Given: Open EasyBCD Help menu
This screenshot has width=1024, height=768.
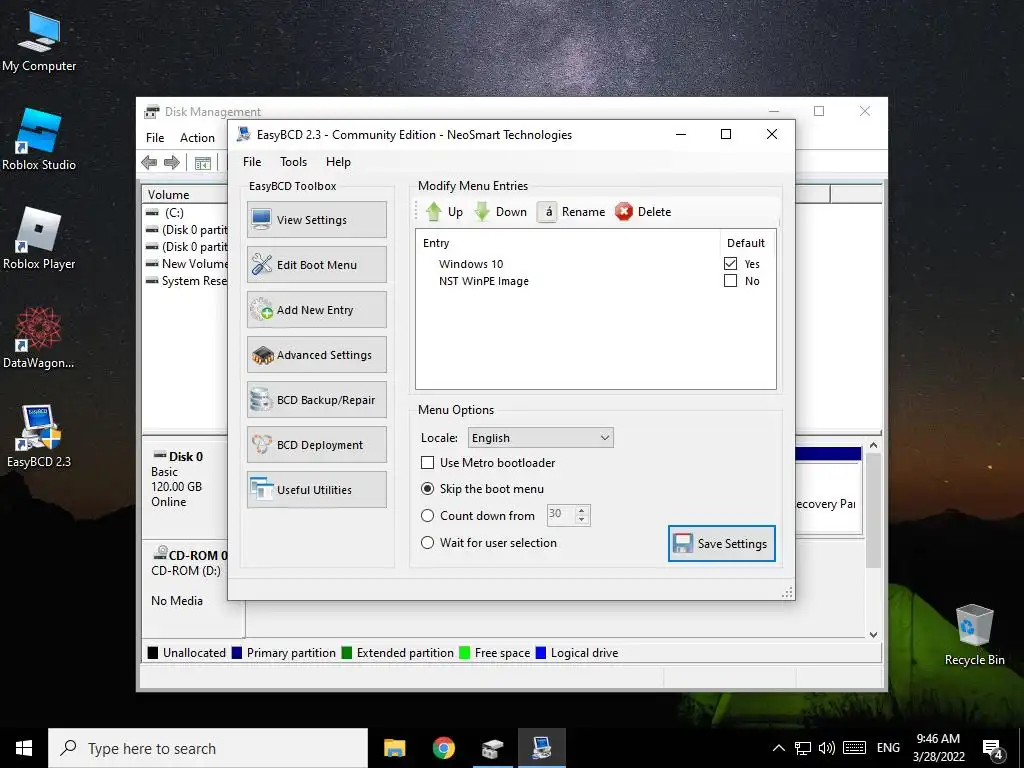Looking at the screenshot, I should tap(338, 162).
